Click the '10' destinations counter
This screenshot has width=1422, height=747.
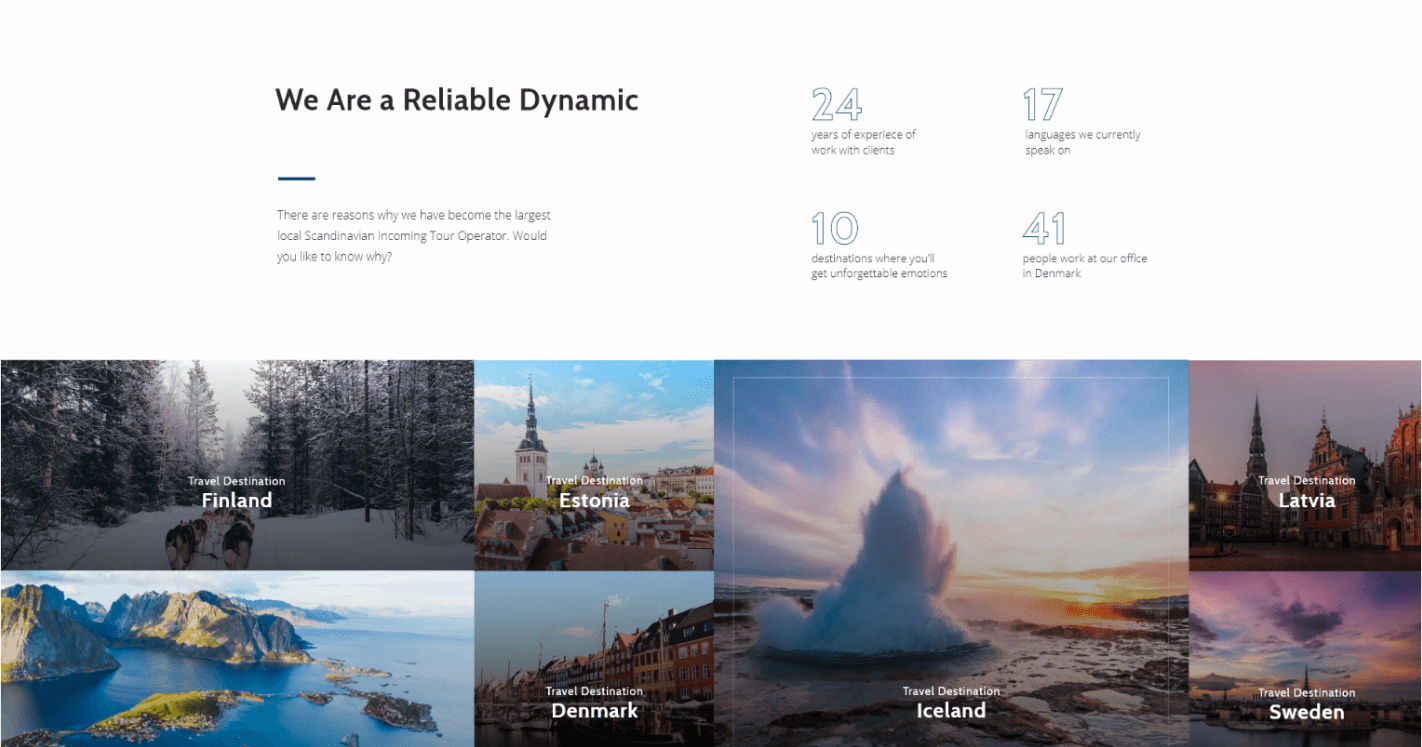(x=834, y=230)
